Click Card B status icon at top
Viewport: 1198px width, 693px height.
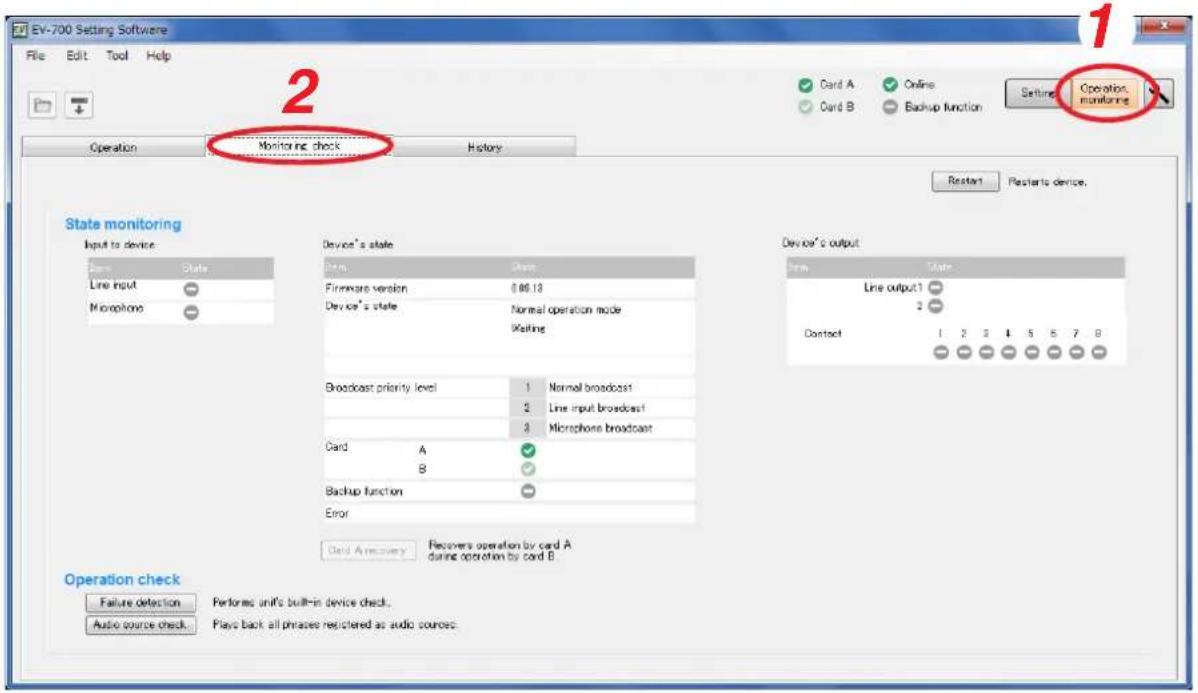click(805, 107)
